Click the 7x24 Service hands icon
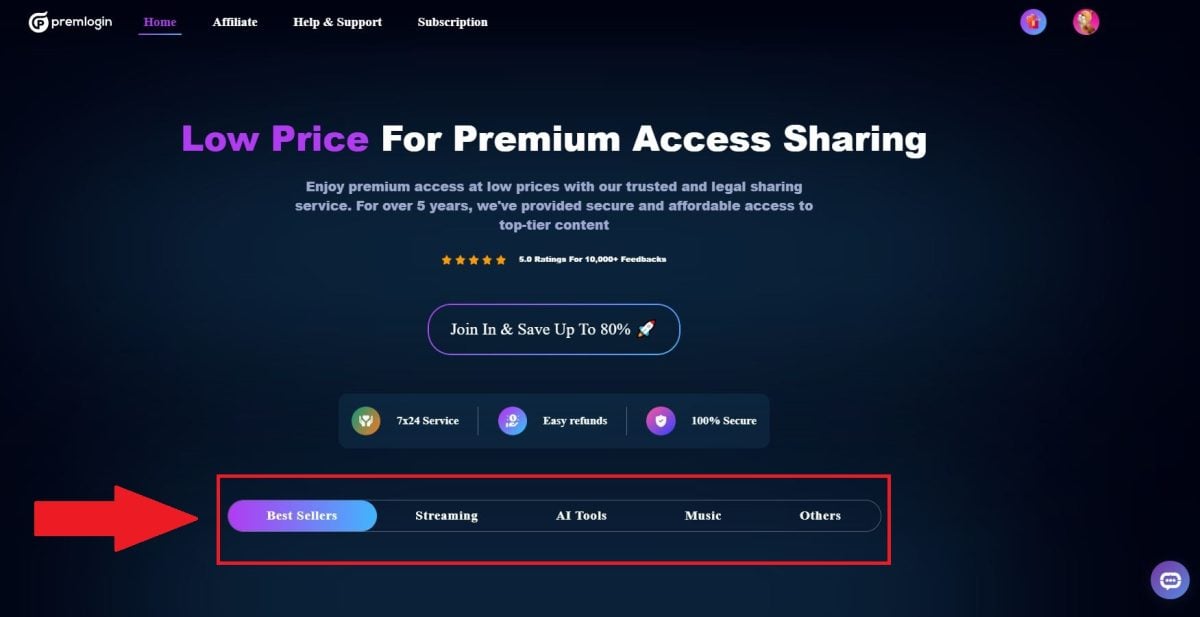Viewport: 1200px width, 617px height. coord(366,420)
